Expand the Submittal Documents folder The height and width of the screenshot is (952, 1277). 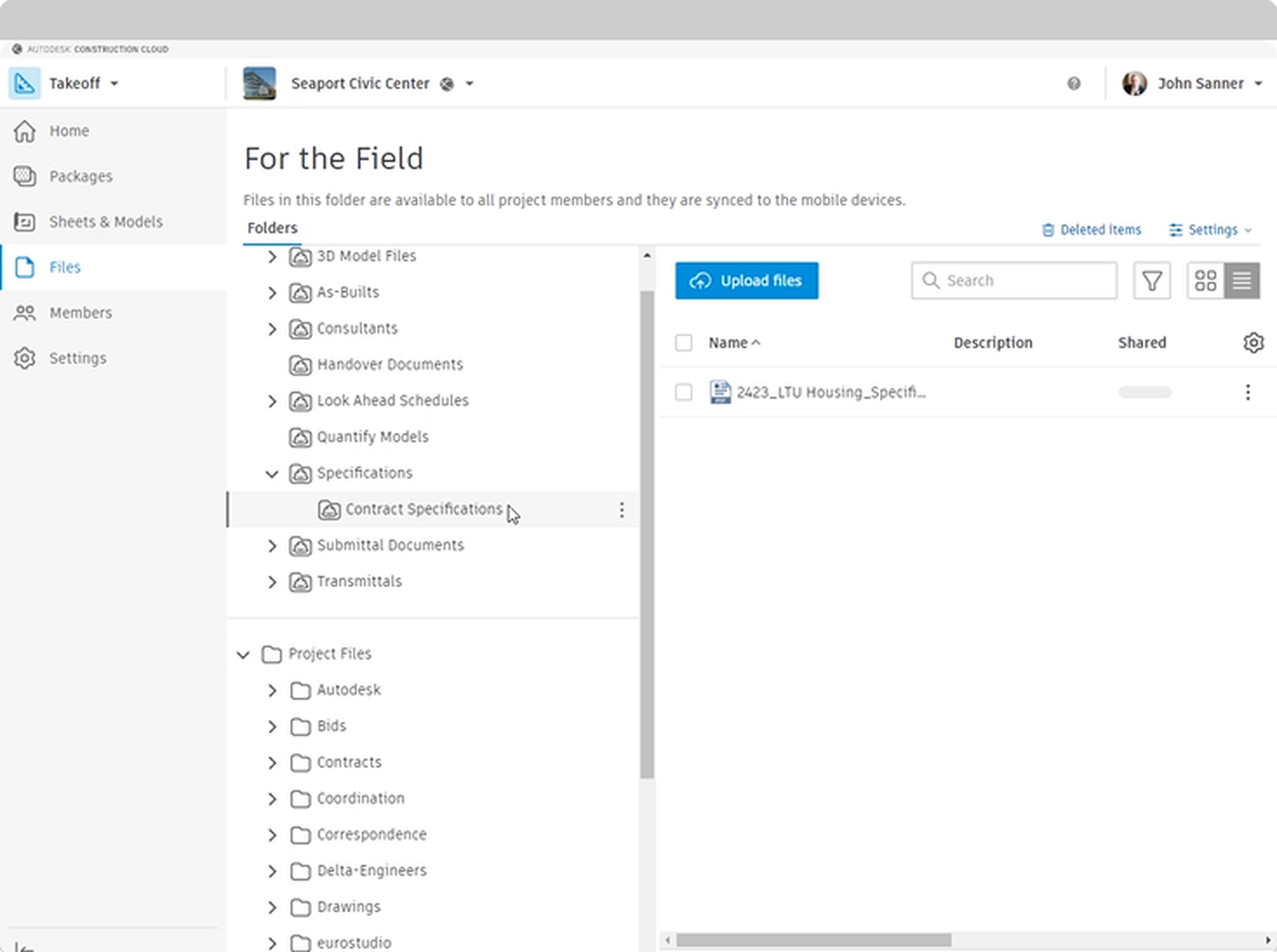coord(272,546)
